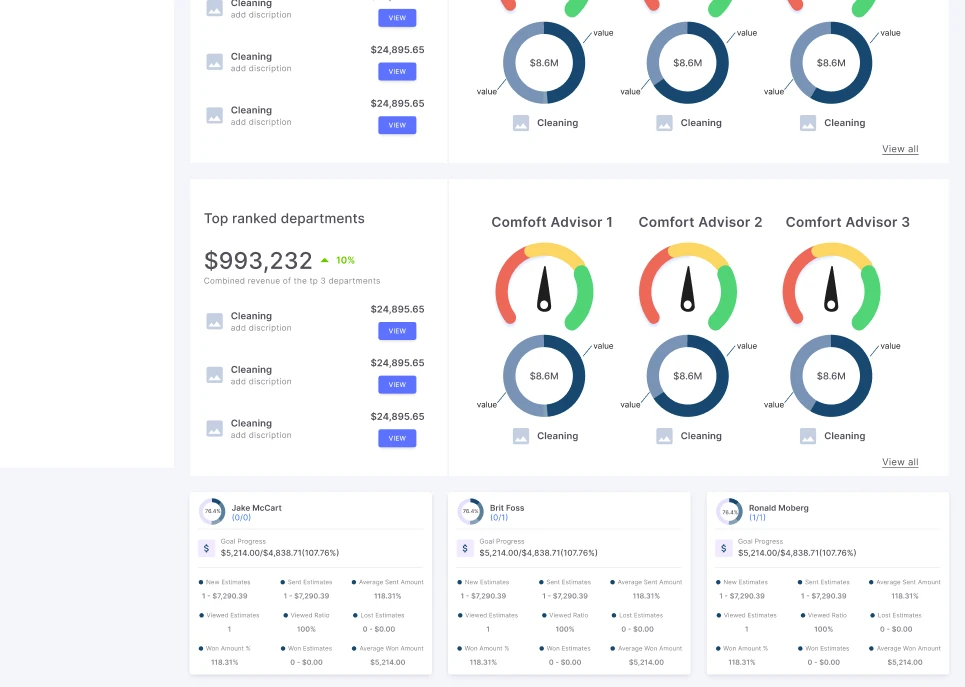Open the upper View all link

tap(900, 149)
